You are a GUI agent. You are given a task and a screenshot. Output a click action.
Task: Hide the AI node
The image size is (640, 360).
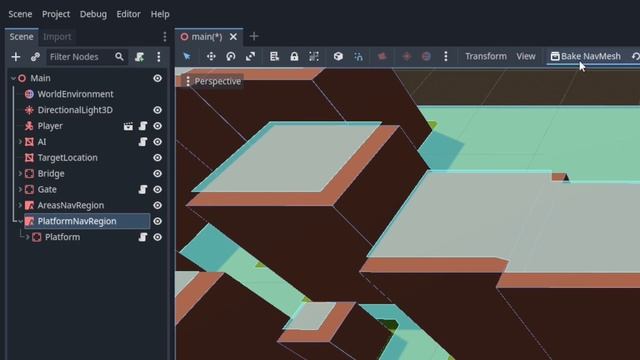pos(158,142)
